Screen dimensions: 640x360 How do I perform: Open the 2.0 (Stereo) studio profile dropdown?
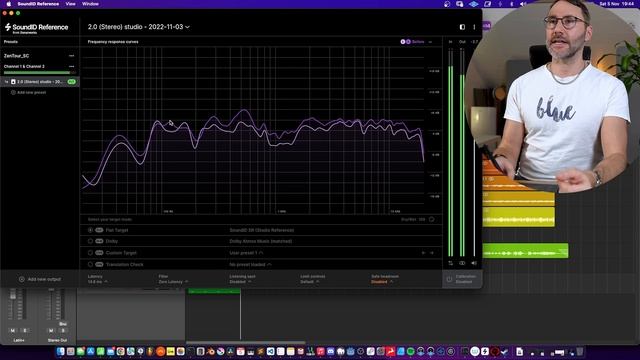[139, 27]
